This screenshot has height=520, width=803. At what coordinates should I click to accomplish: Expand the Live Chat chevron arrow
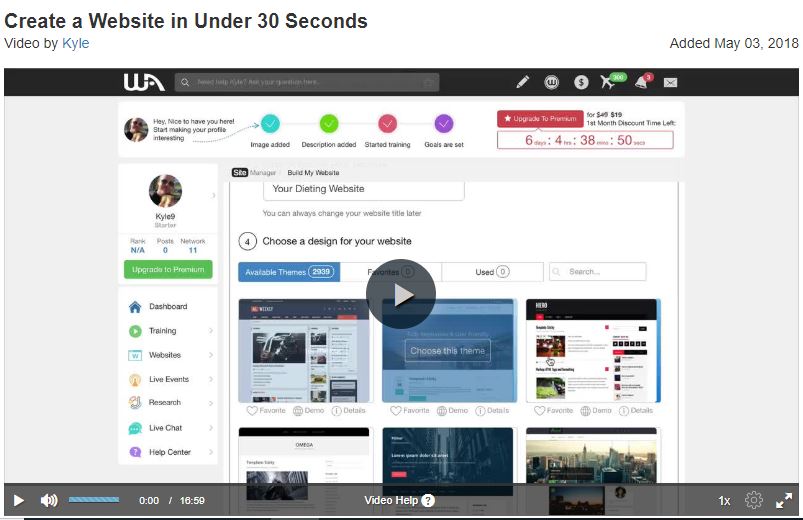click(210, 428)
